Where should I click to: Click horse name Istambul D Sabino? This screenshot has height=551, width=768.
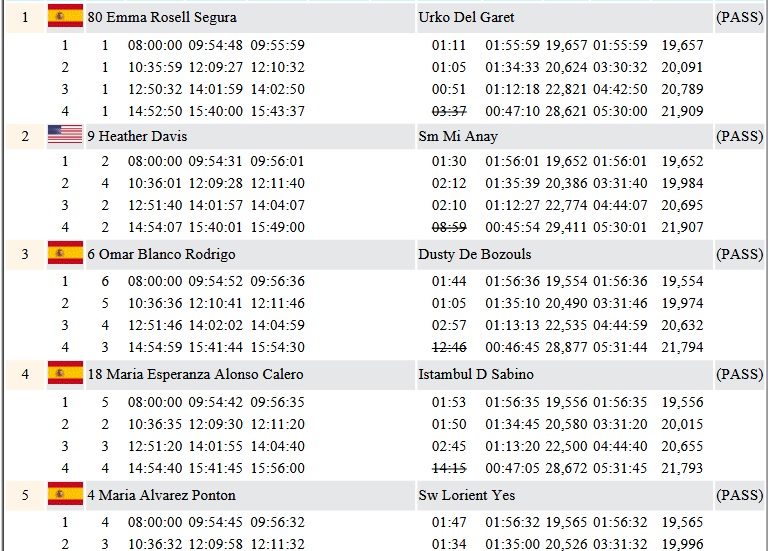475,375
